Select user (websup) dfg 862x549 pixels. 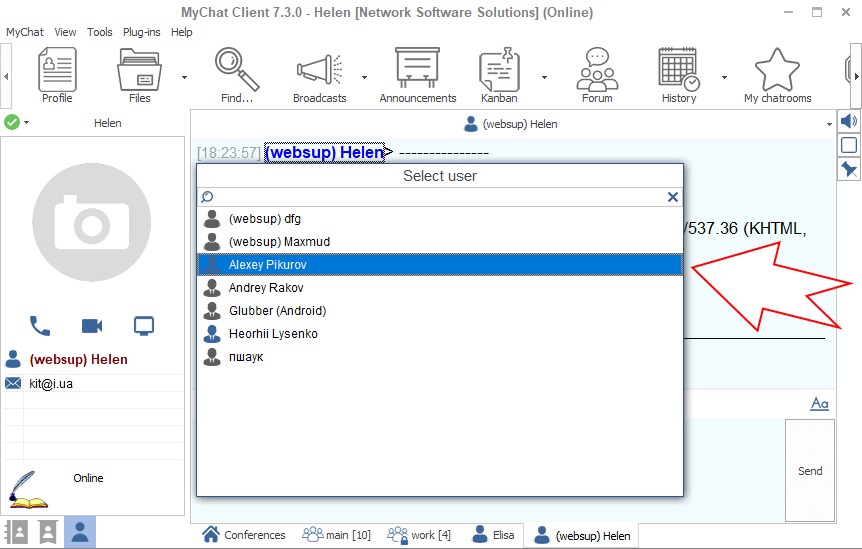[x=440, y=219]
